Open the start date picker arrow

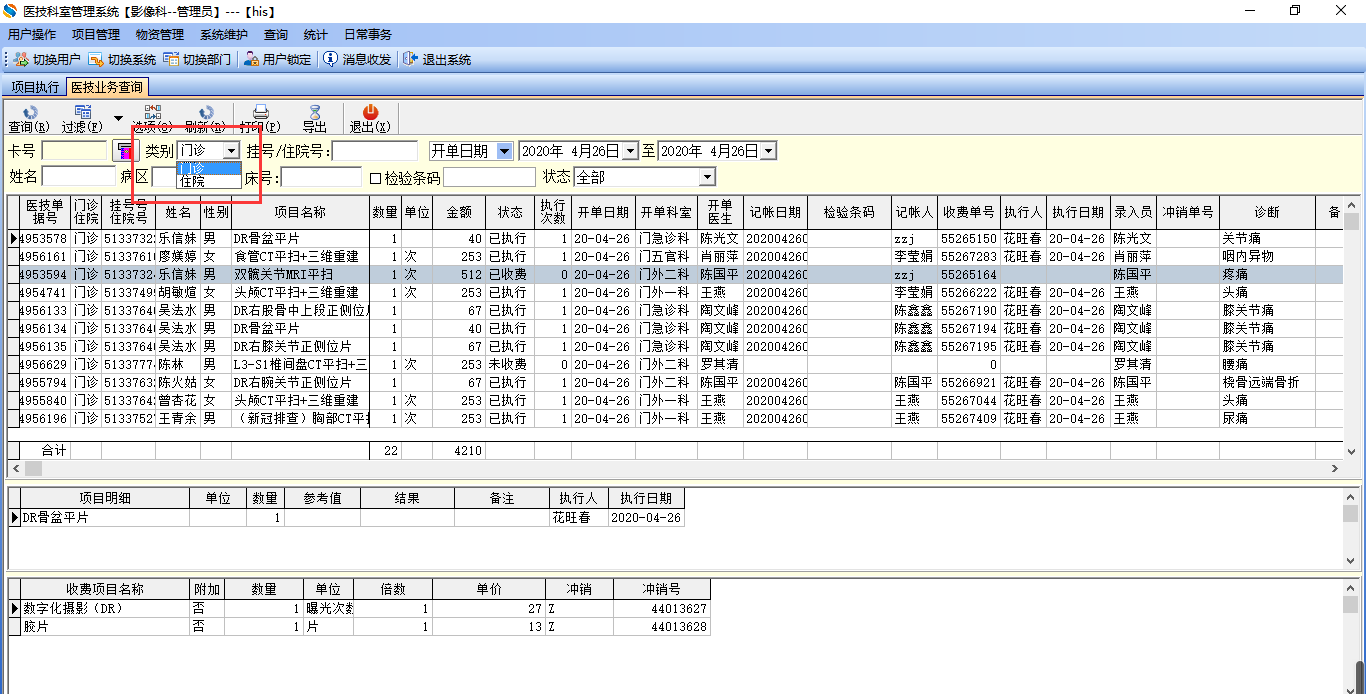pyautogui.click(x=629, y=151)
